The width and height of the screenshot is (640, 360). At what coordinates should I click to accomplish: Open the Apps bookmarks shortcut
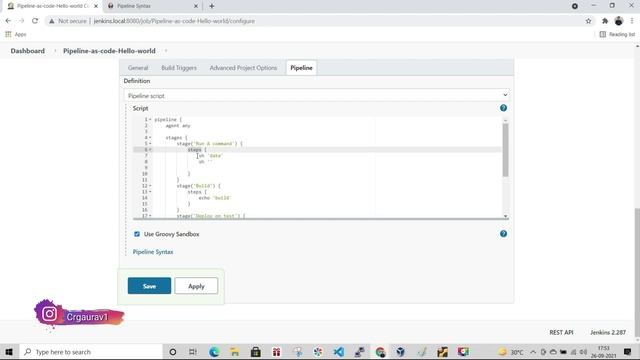[16, 34]
